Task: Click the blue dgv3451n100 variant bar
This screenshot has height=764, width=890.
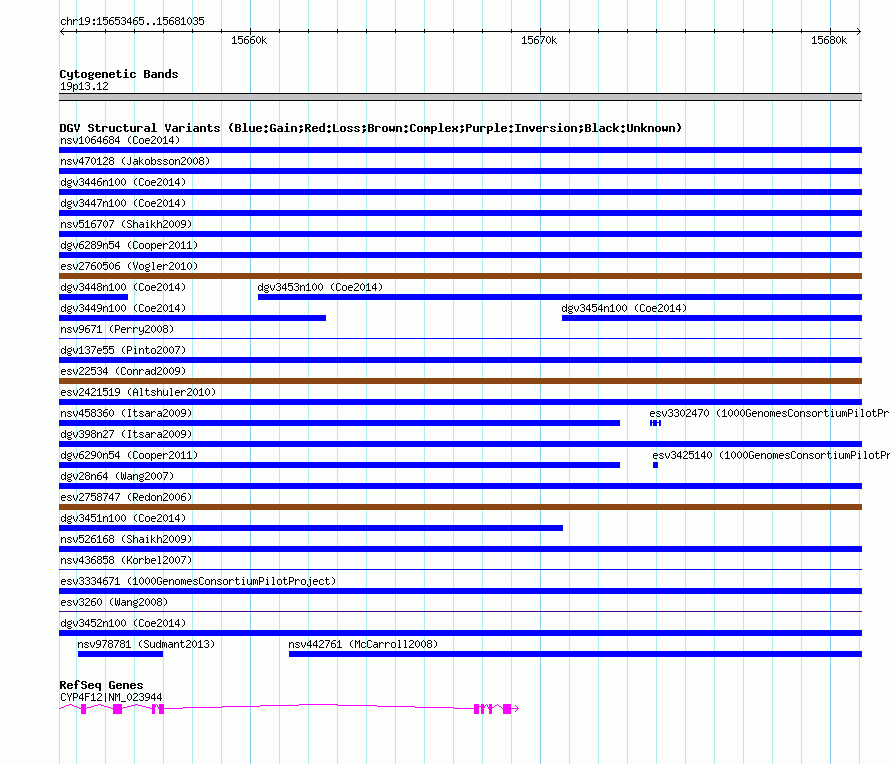Action: (311, 528)
